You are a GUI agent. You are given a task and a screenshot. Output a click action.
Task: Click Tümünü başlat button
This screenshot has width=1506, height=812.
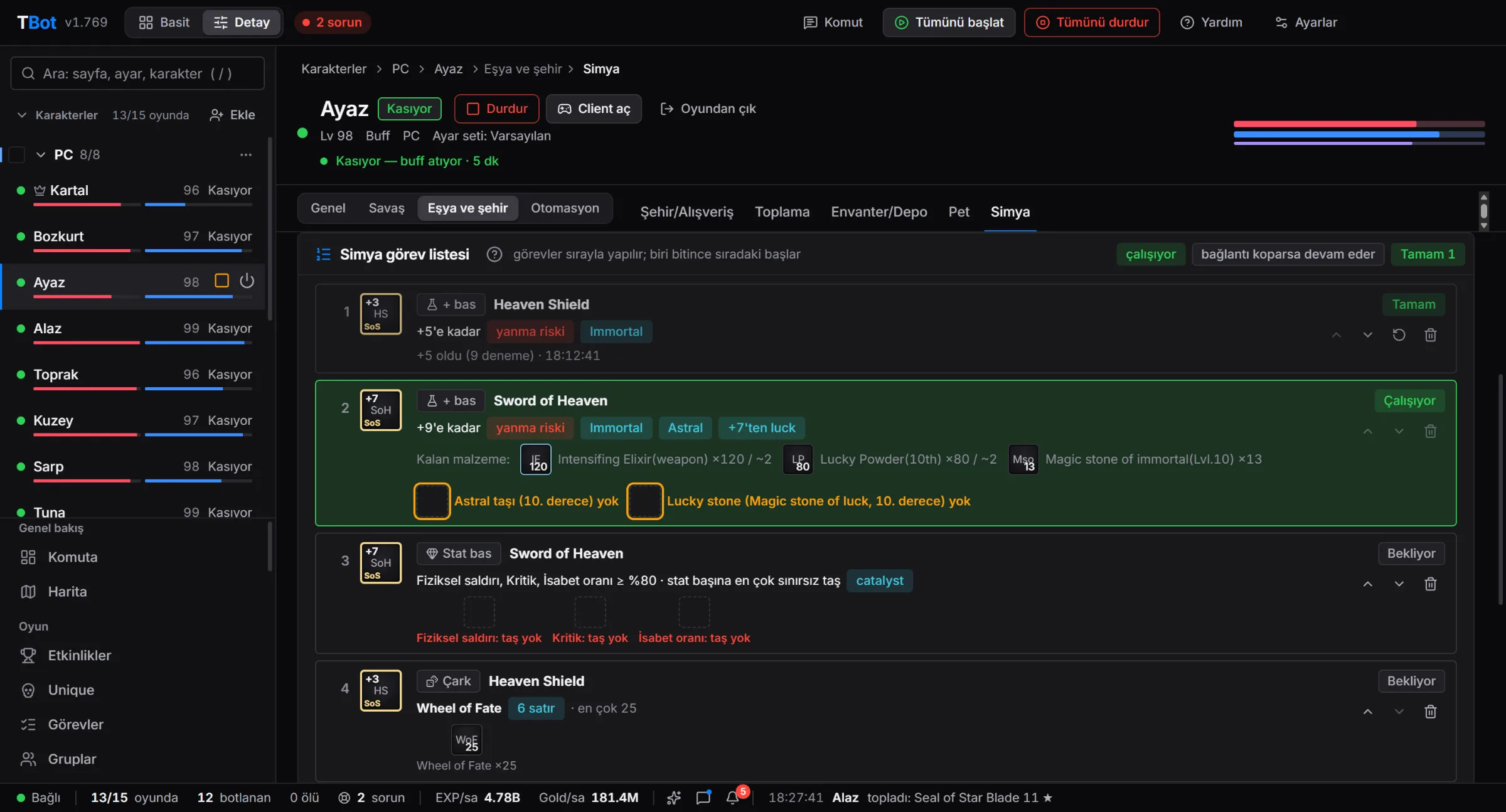point(949,23)
